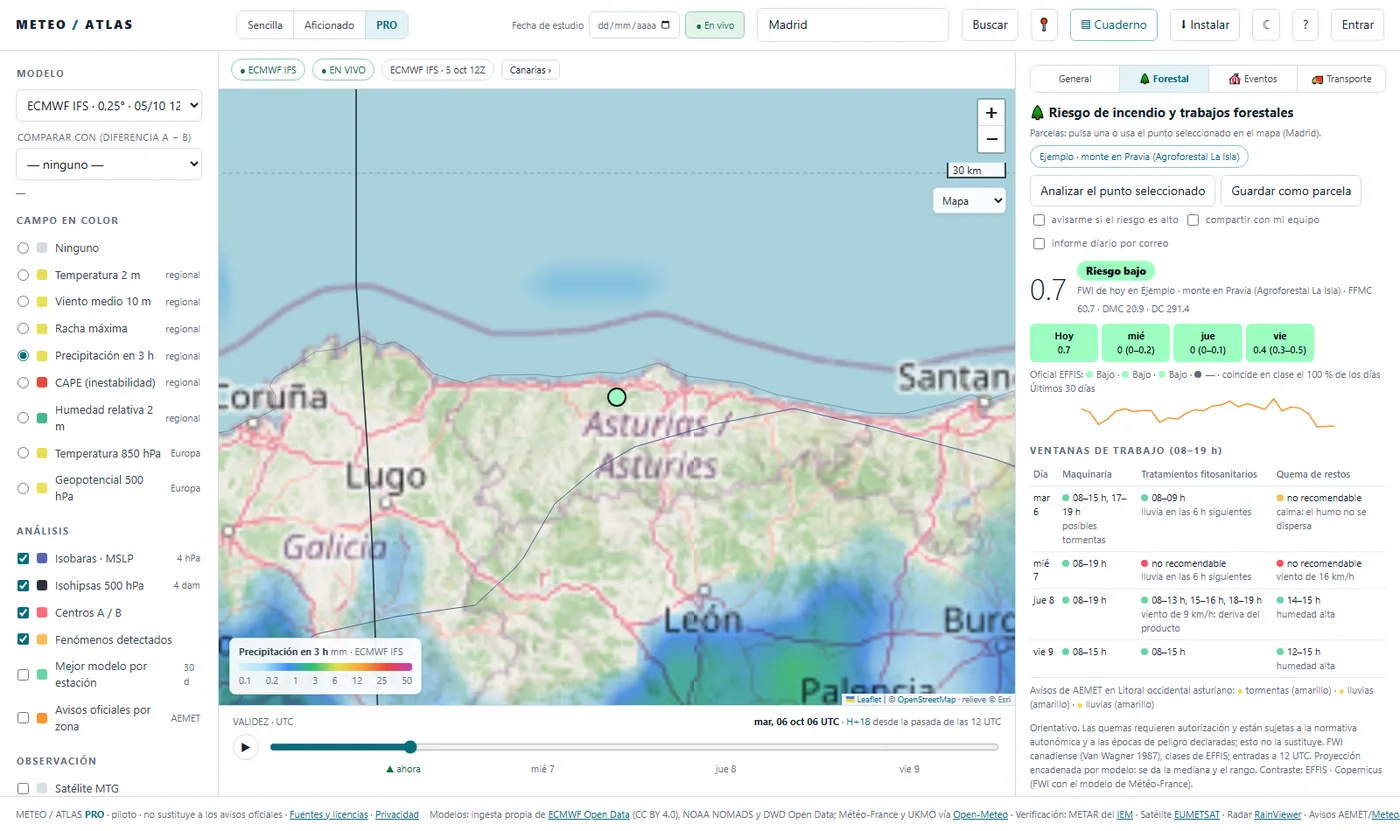This screenshot has width=1400, height=831.
Task: Select Temperatura 2 m color field
Action: (x=23, y=275)
